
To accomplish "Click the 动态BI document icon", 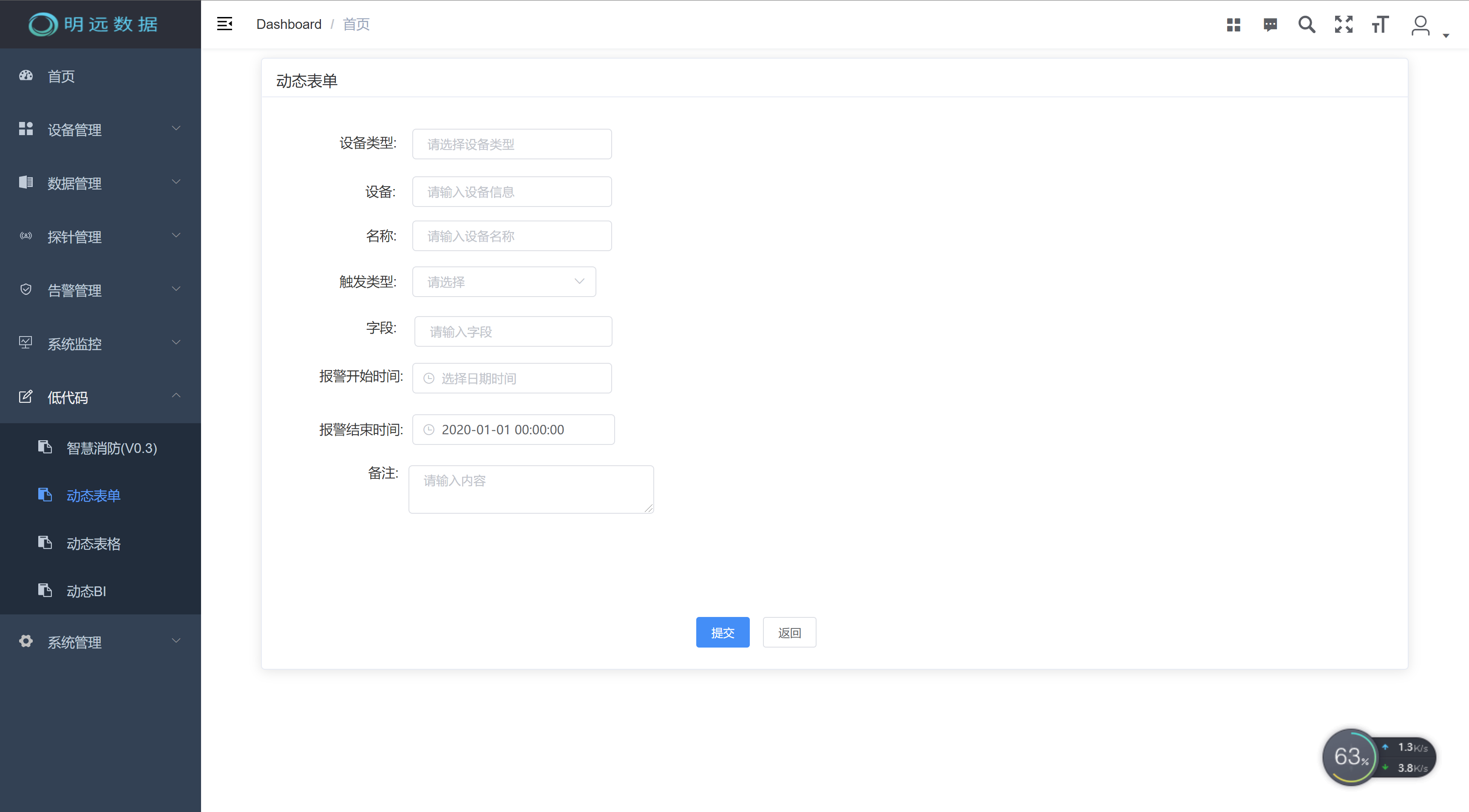I will (x=45, y=590).
